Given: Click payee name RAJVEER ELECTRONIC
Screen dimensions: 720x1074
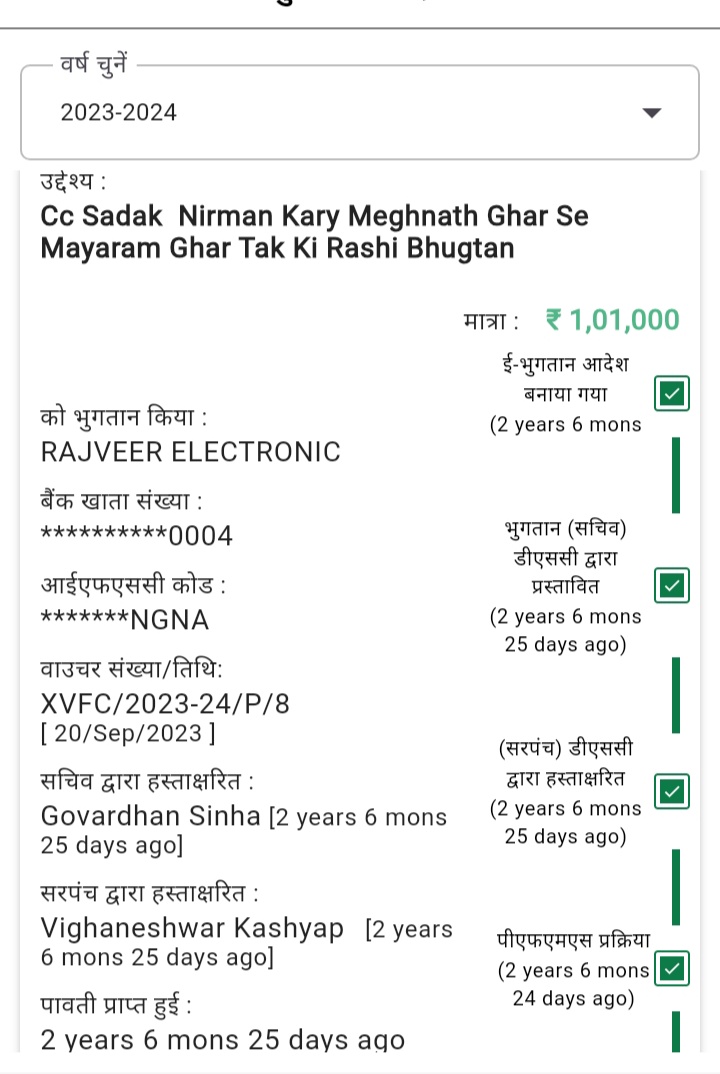Looking at the screenshot, I should (x=190, y=452).
